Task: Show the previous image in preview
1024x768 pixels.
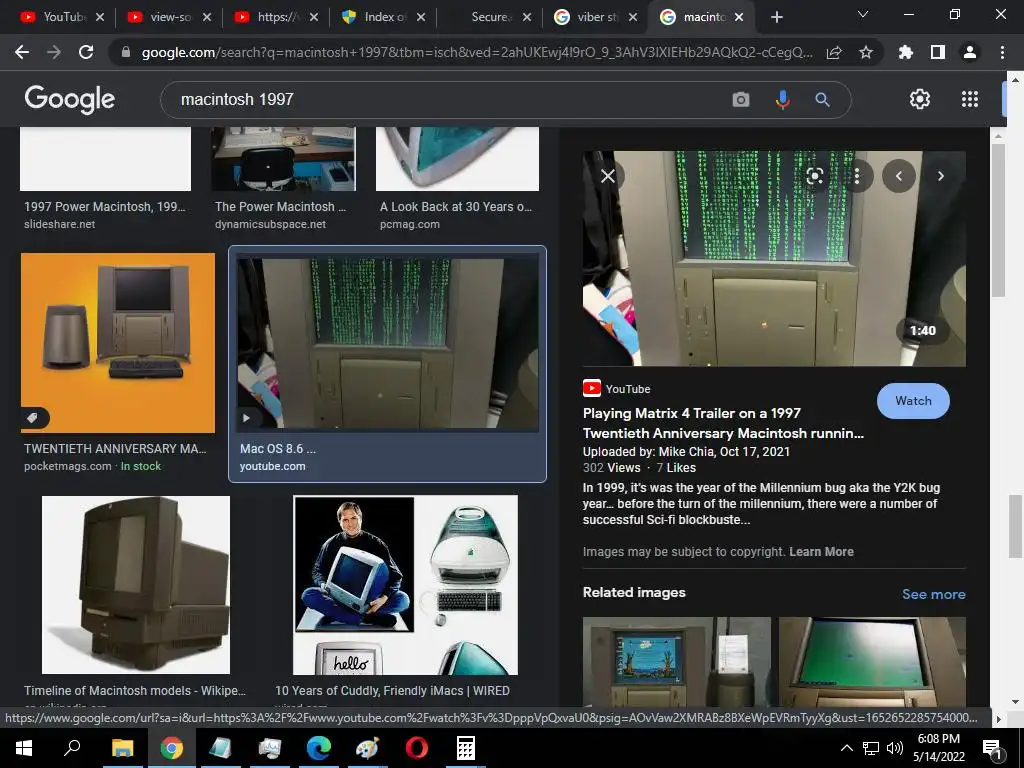Action: [x=899, y=176]
